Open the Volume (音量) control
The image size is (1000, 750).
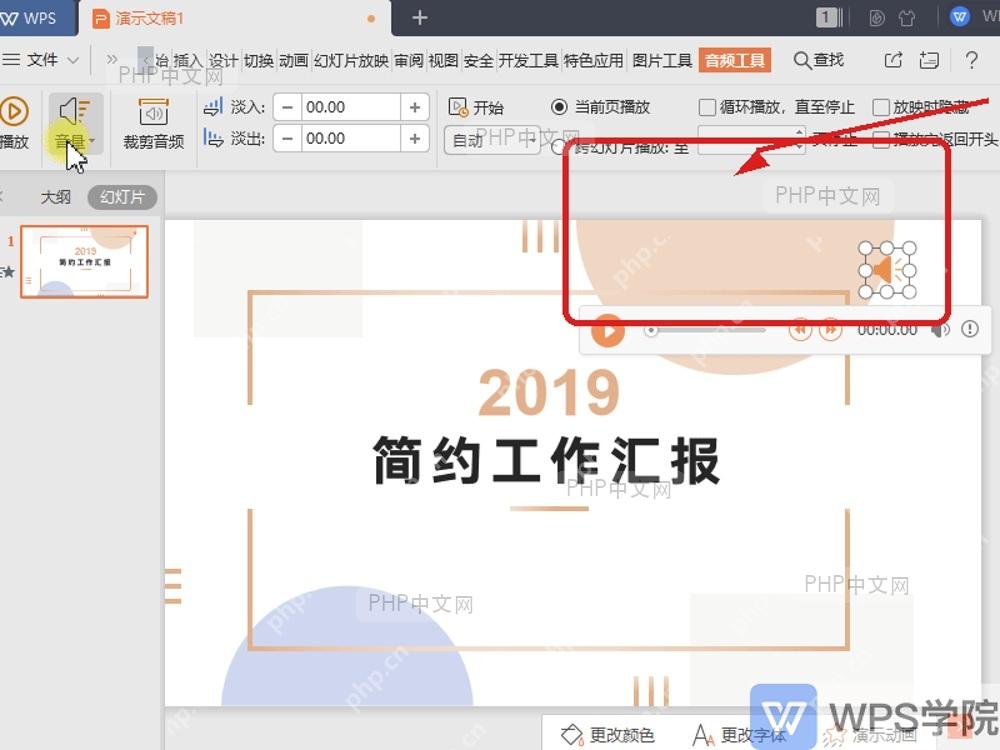(x=75, y=123)
